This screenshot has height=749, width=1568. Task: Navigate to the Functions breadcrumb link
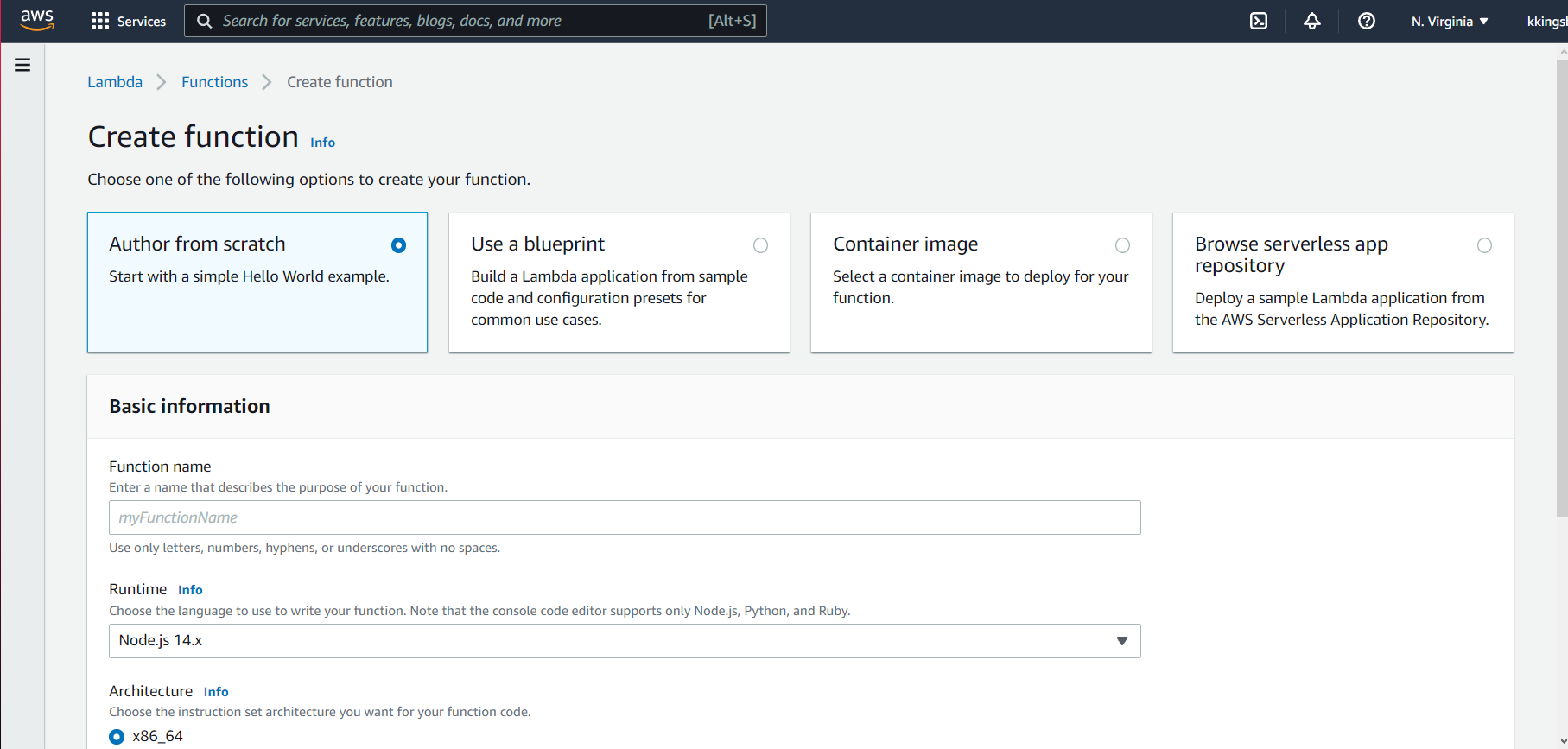pyautogui.click(x=214, y=82)
